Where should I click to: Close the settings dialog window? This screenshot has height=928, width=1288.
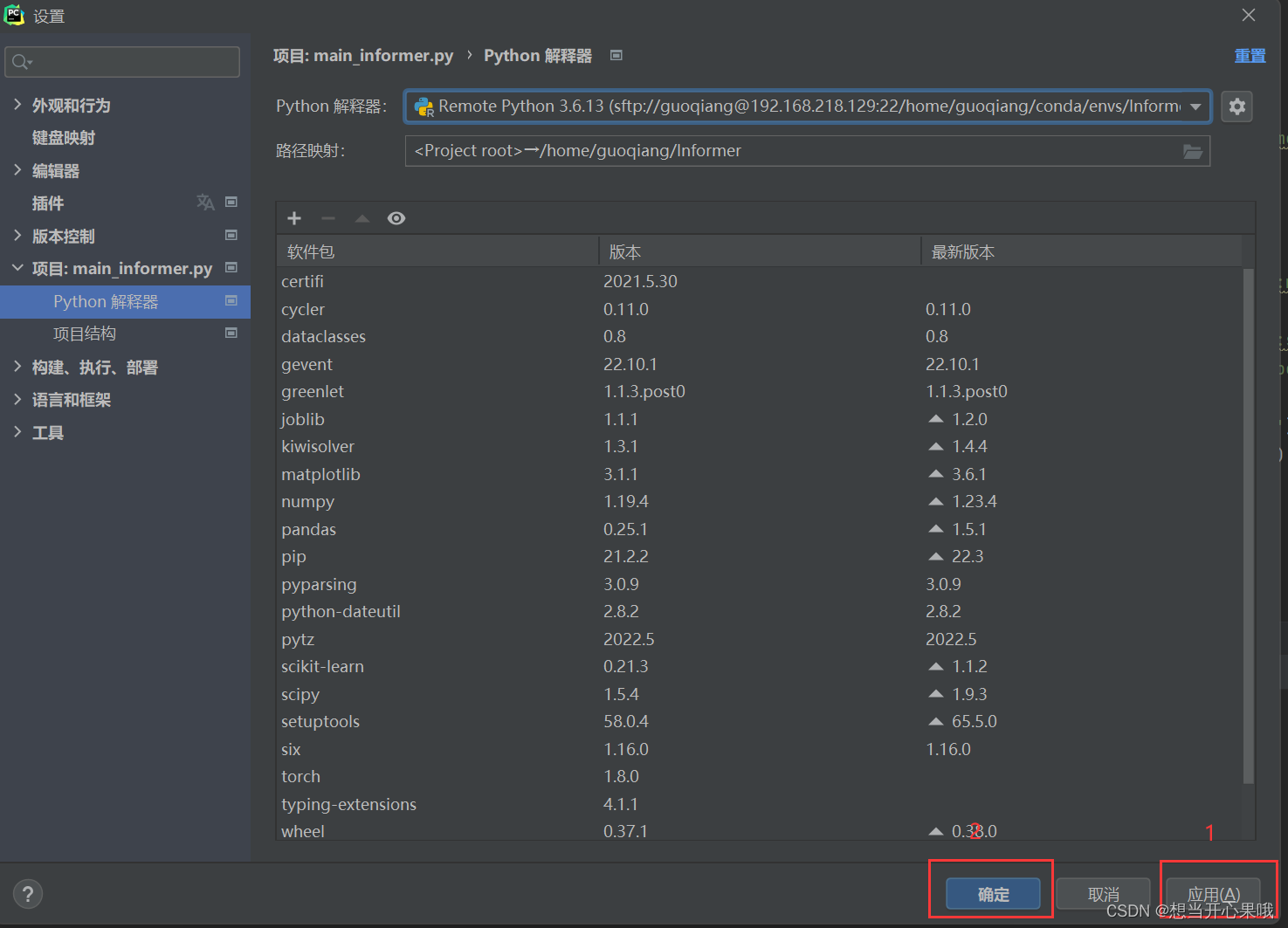[x=1249, y=15]
